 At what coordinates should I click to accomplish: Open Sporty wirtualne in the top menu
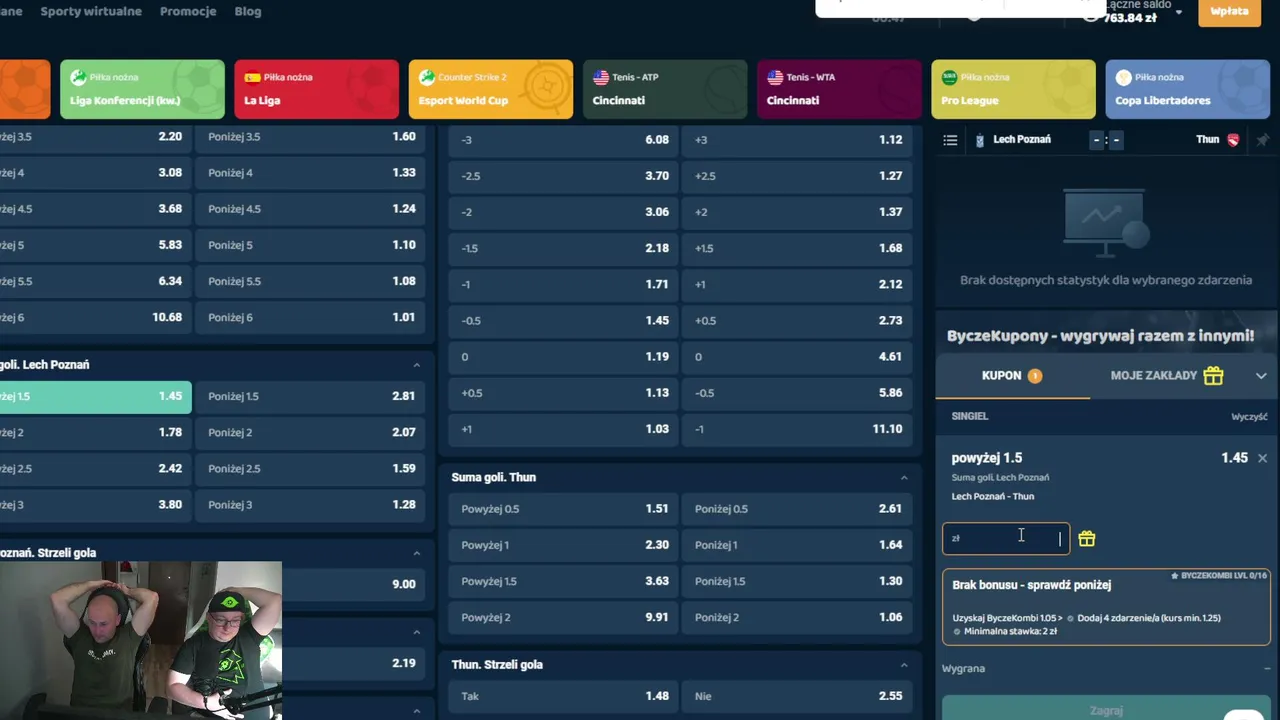tap(91, 12)
